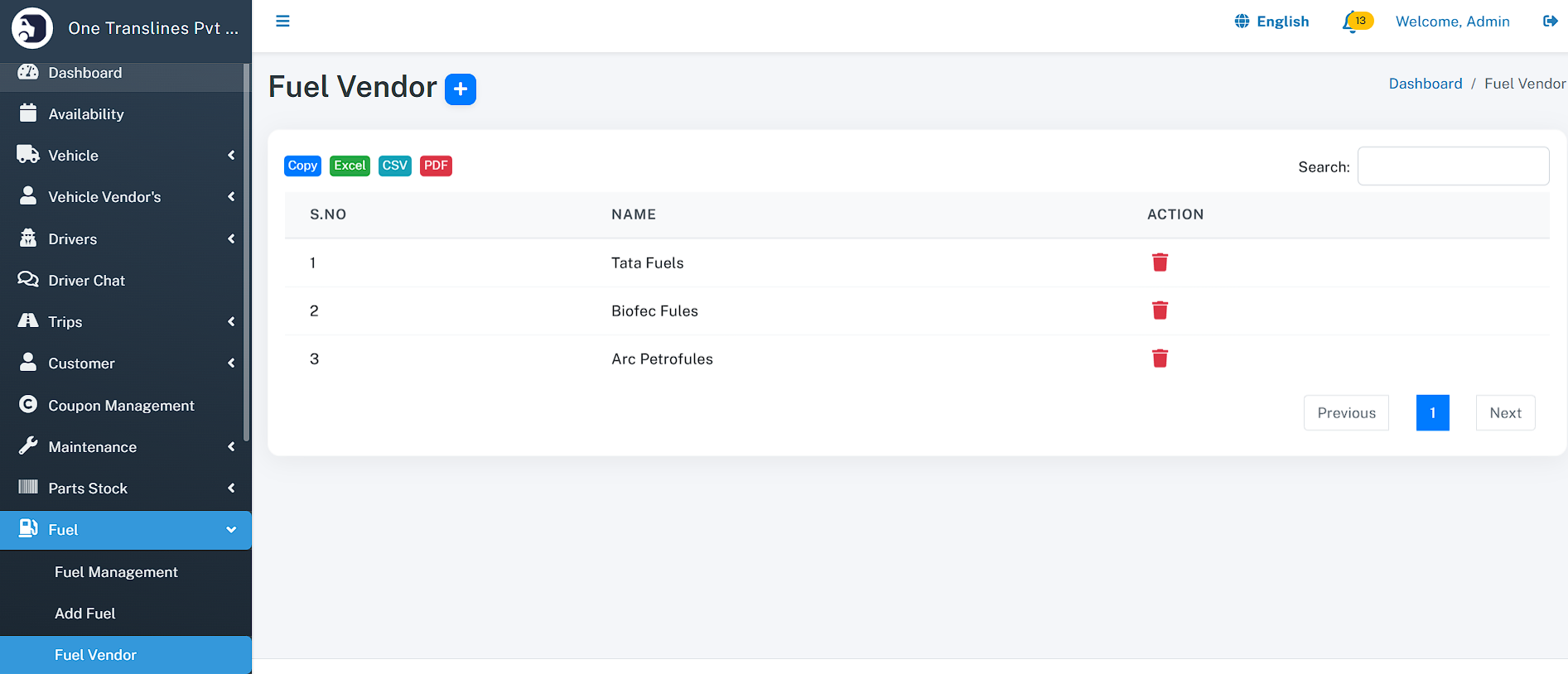Click into the Search input field

coord(1453,166)
